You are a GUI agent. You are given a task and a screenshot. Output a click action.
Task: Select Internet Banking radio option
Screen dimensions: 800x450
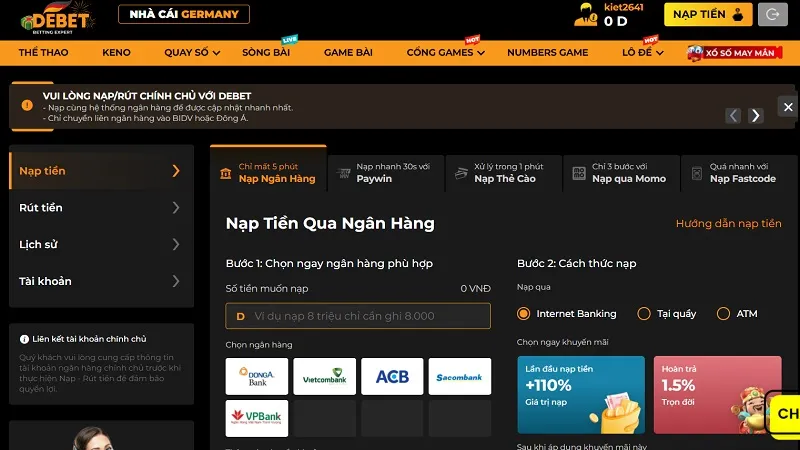coord(523,314)
